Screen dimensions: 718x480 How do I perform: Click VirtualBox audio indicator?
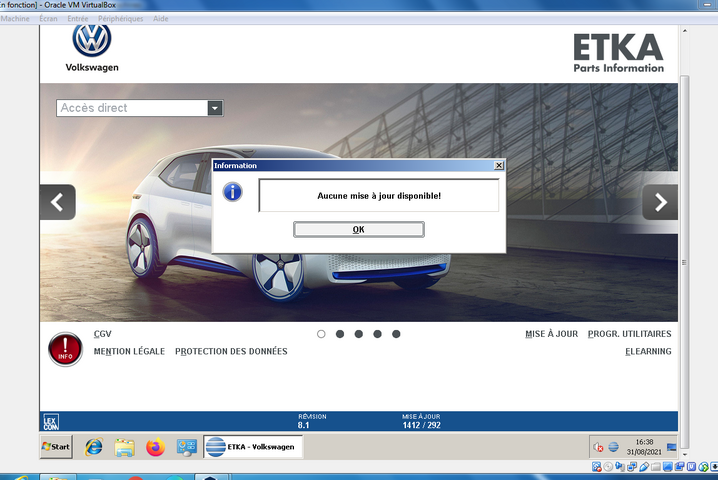620,466
